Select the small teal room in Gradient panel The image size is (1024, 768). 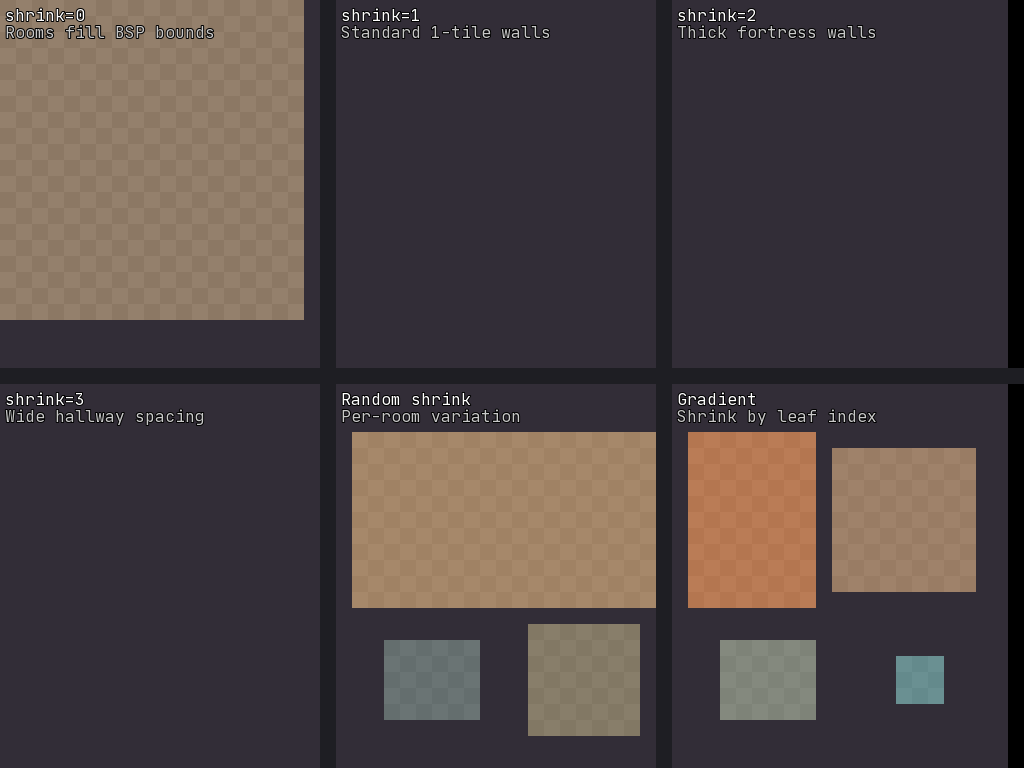pos(920,680)
